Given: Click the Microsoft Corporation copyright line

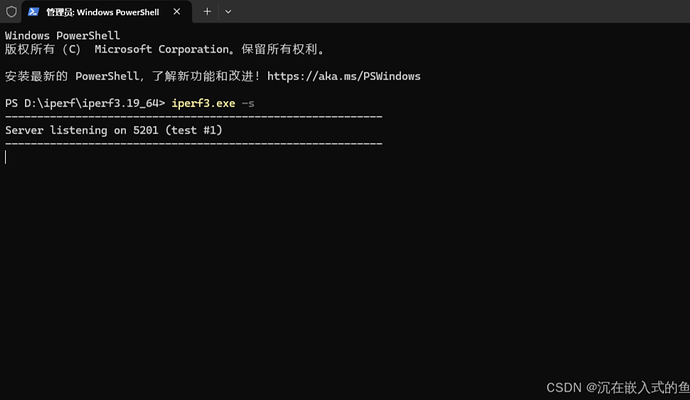Looking at the screenshot, I should pos(165,49).
